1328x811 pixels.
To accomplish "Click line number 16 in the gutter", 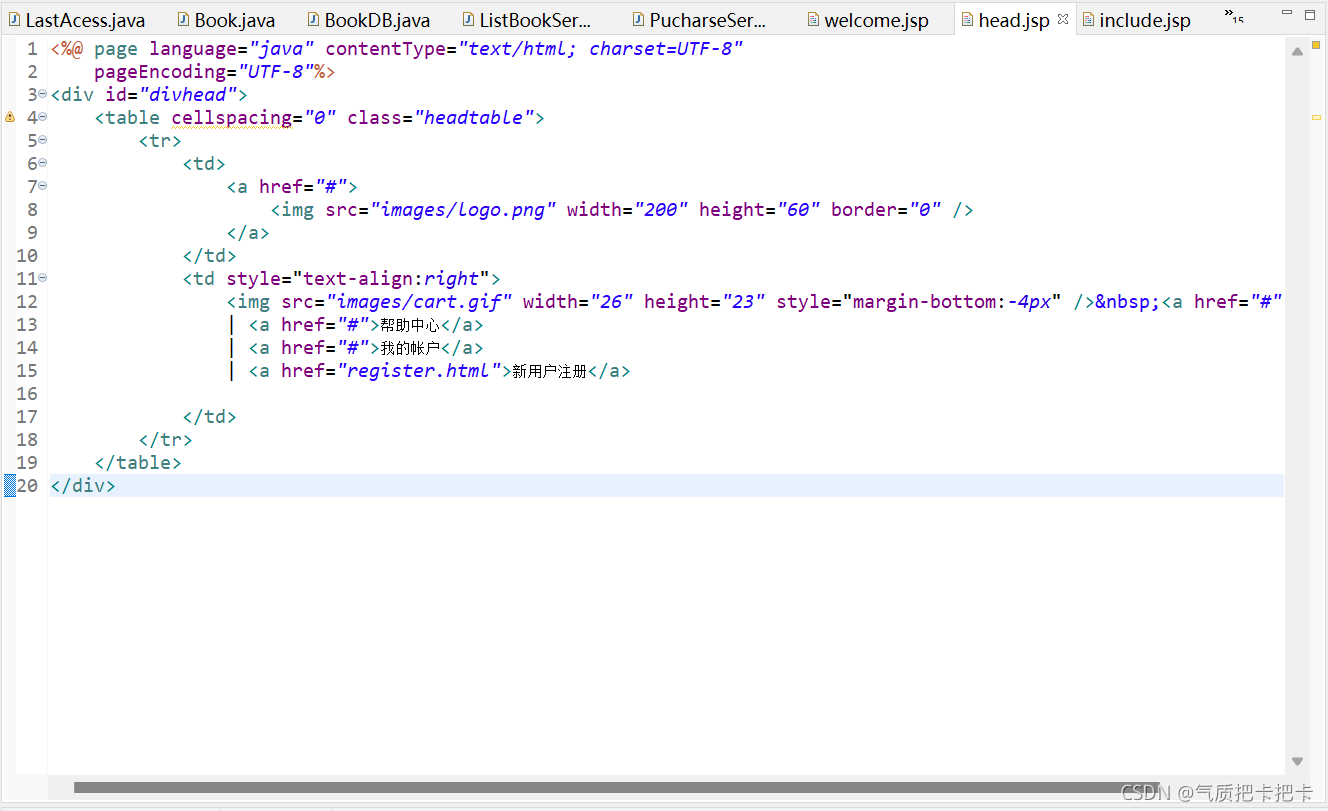I will click(x=27, y=394).
